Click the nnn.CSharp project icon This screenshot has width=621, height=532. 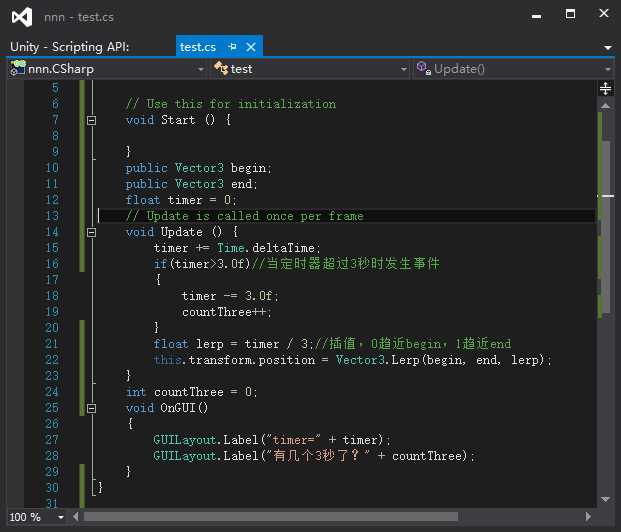[x=18, y=68]
